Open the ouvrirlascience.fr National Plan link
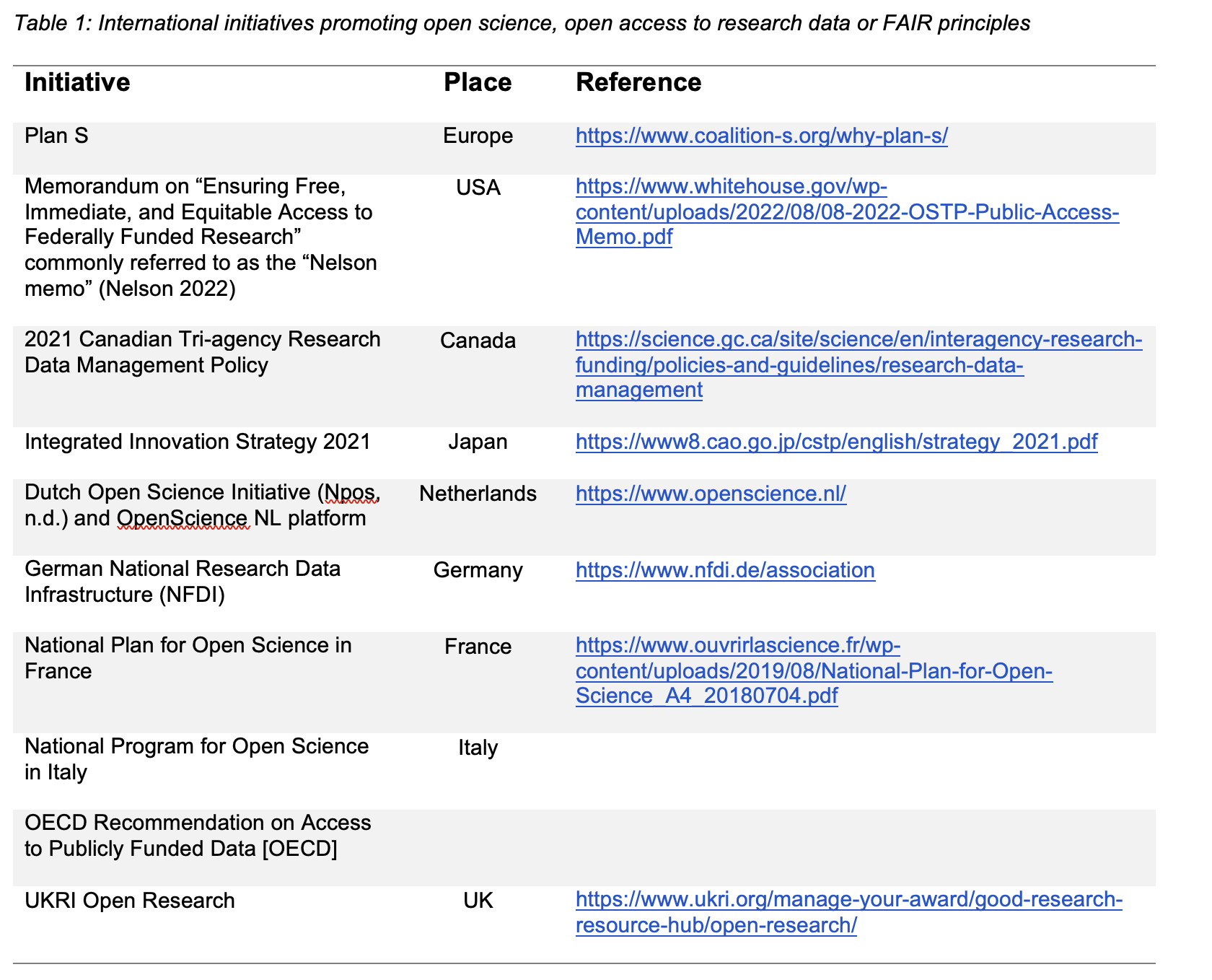The height and width of the screenshot is (980, 1212). click(814, 671)
